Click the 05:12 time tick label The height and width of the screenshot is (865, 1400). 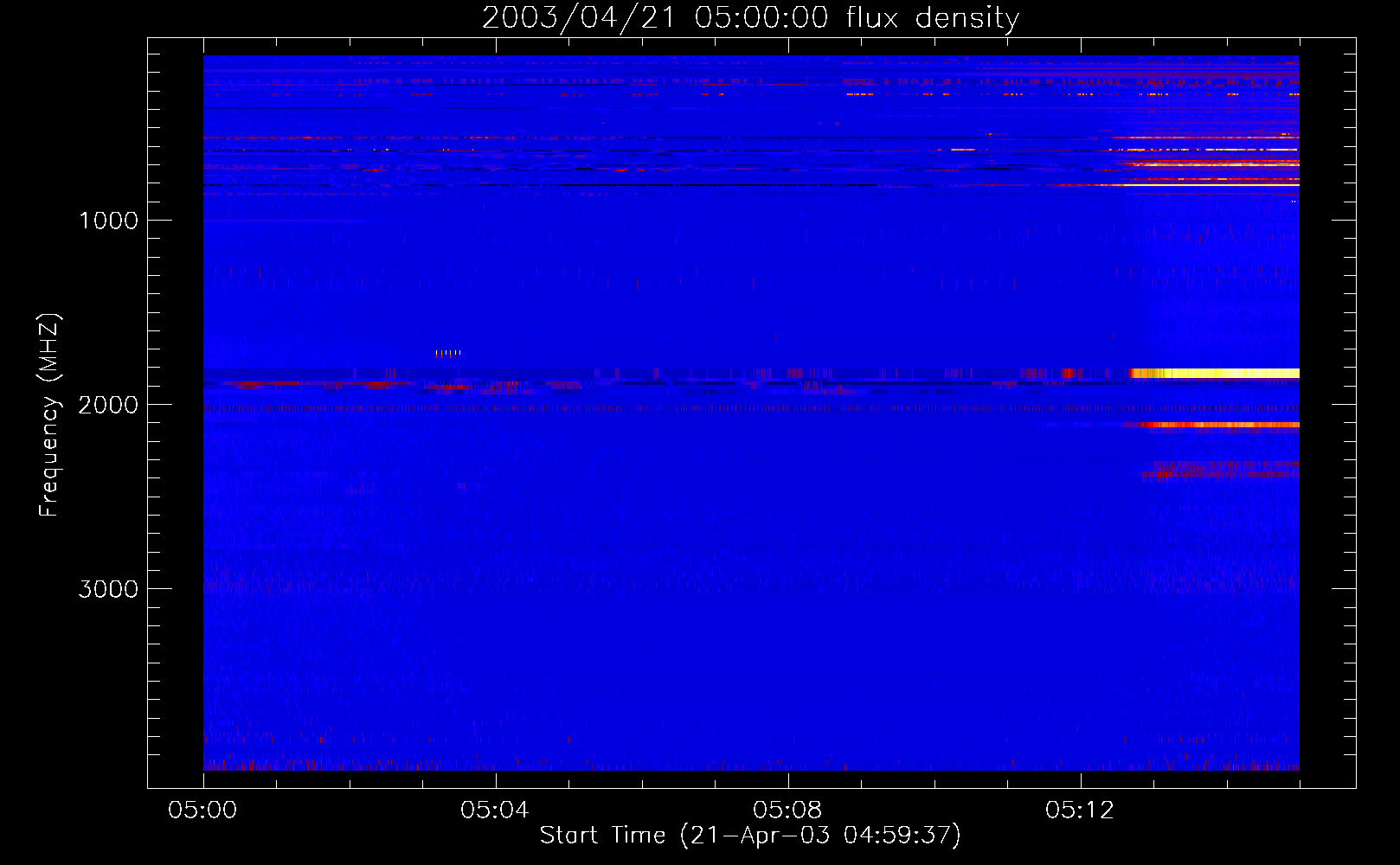pos(1080,811)
